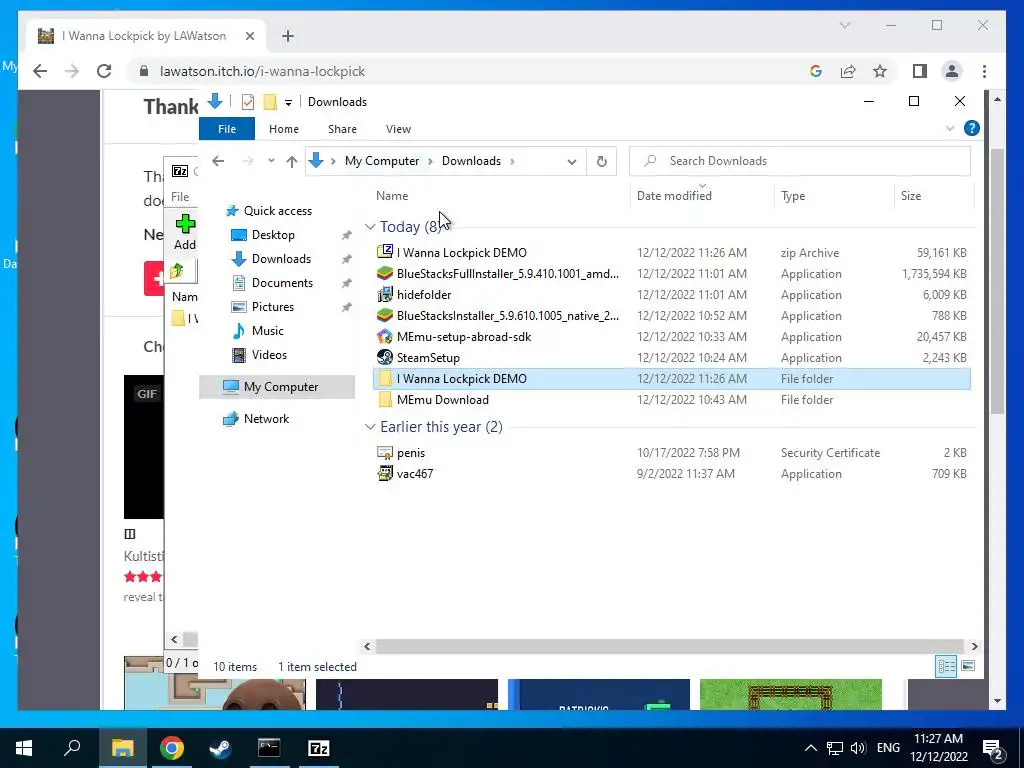
Task: Open the Home ribbon tab
Action: 283,129
